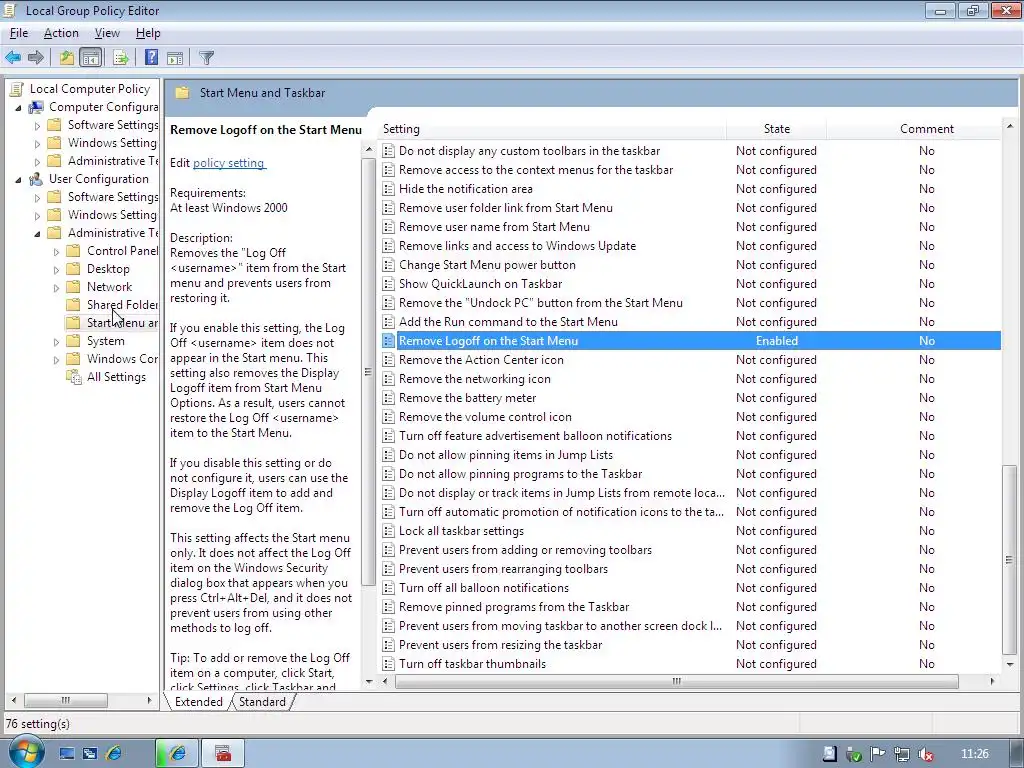This screenshot has width=1024, height=768.
Task: Open the Help toolbar icon
Action: pos(152,57)
